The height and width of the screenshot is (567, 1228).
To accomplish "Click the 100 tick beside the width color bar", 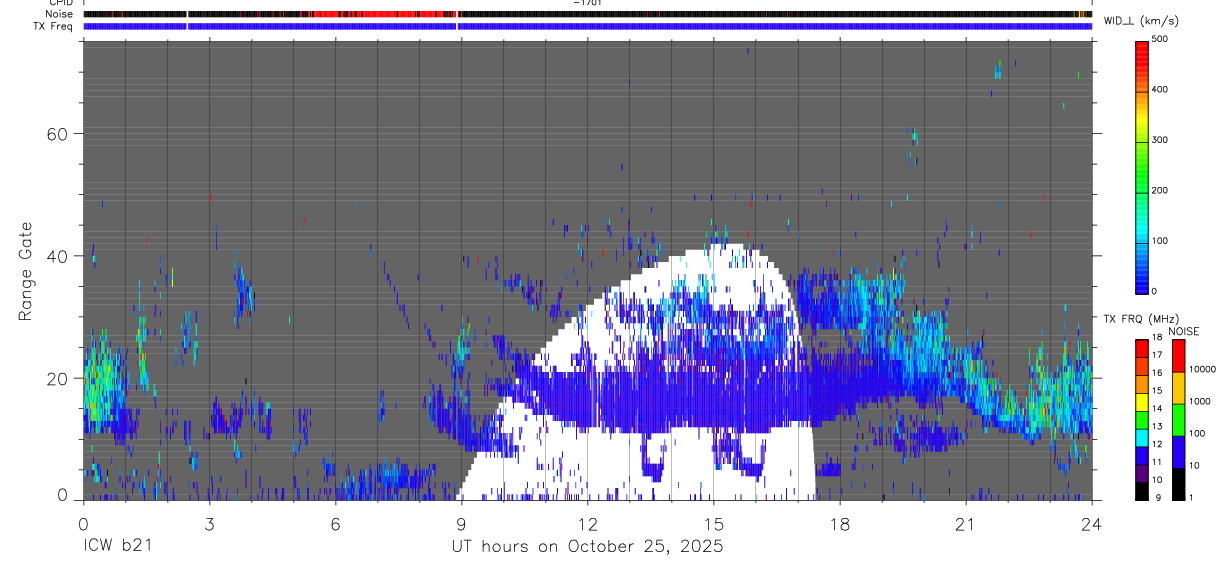I will point(1162,241).
